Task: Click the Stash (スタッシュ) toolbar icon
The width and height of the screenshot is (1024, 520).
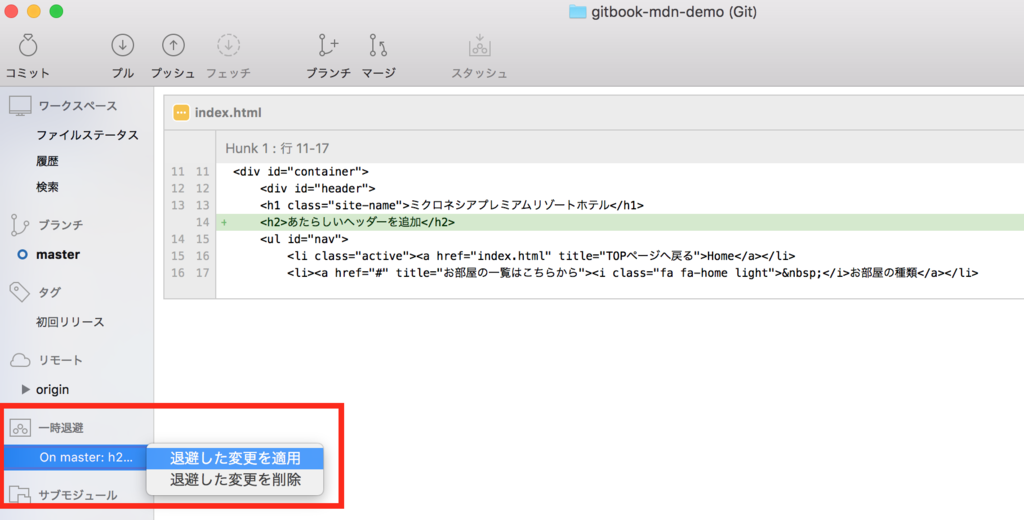Action: tap(479, 45)
